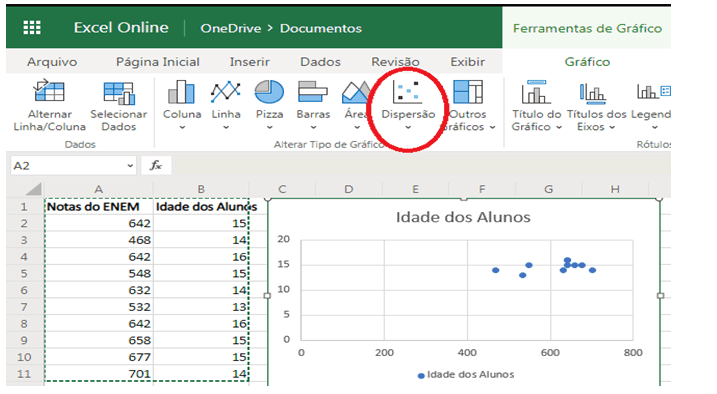Switch to the Exibir tab

(467, 62)
